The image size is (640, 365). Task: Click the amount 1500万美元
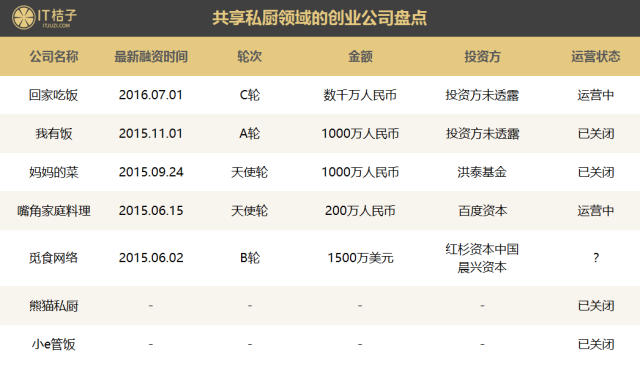(360, 258)
